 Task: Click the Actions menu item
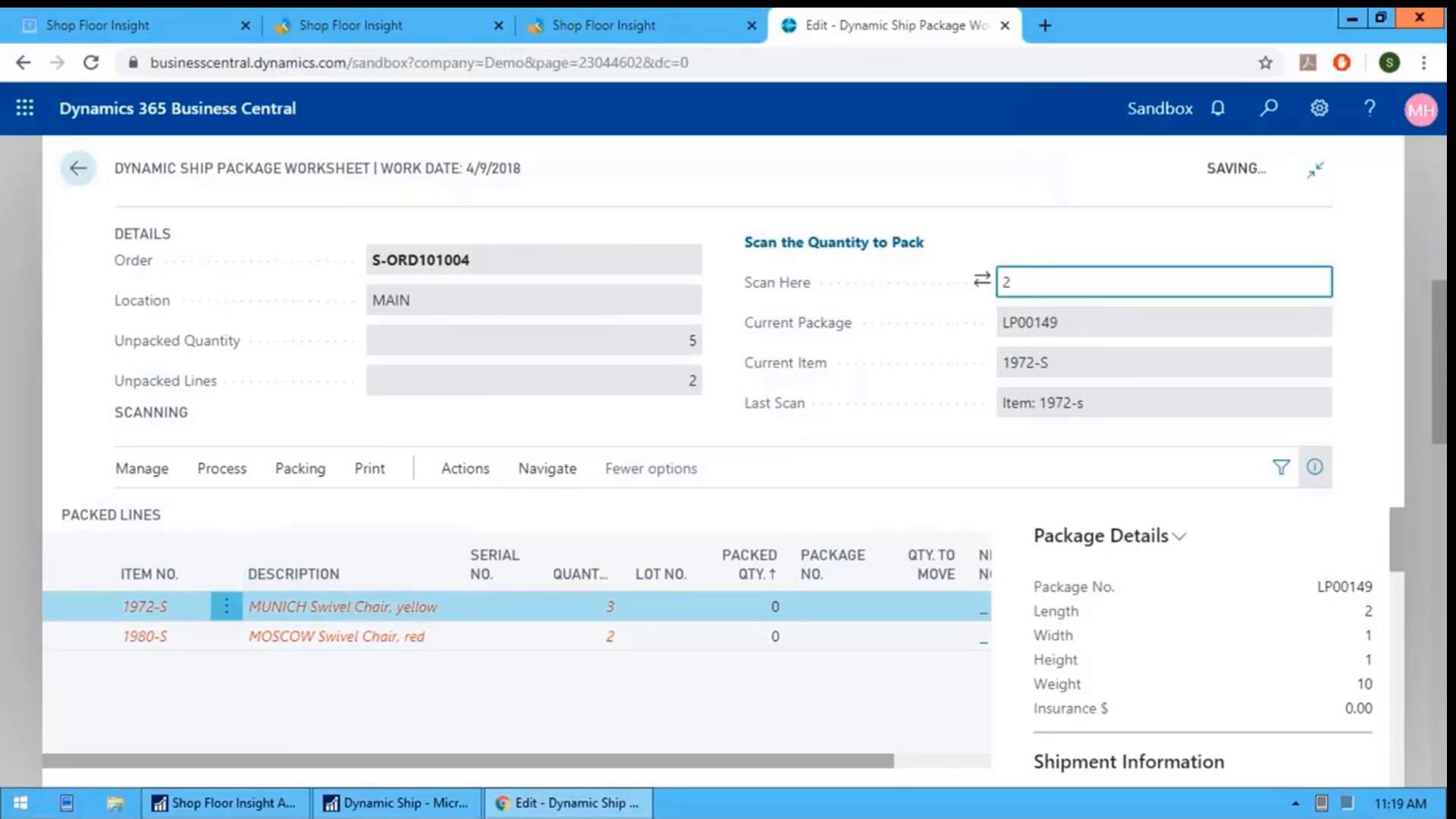[x=465, y=467]
